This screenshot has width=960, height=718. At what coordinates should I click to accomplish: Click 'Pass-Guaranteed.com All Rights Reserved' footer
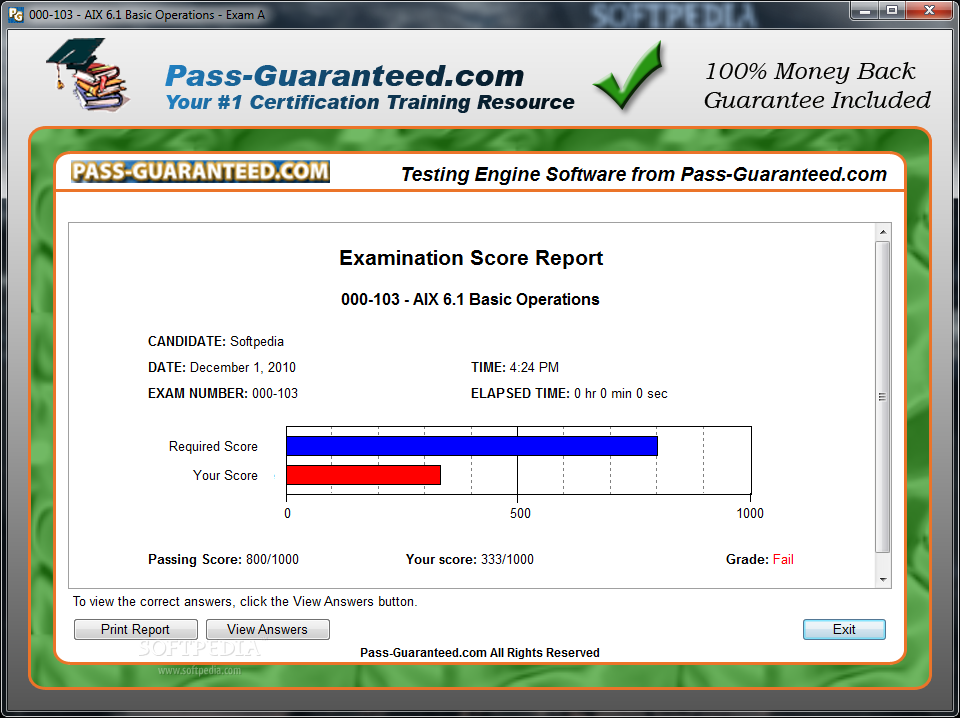click(479, 653)
